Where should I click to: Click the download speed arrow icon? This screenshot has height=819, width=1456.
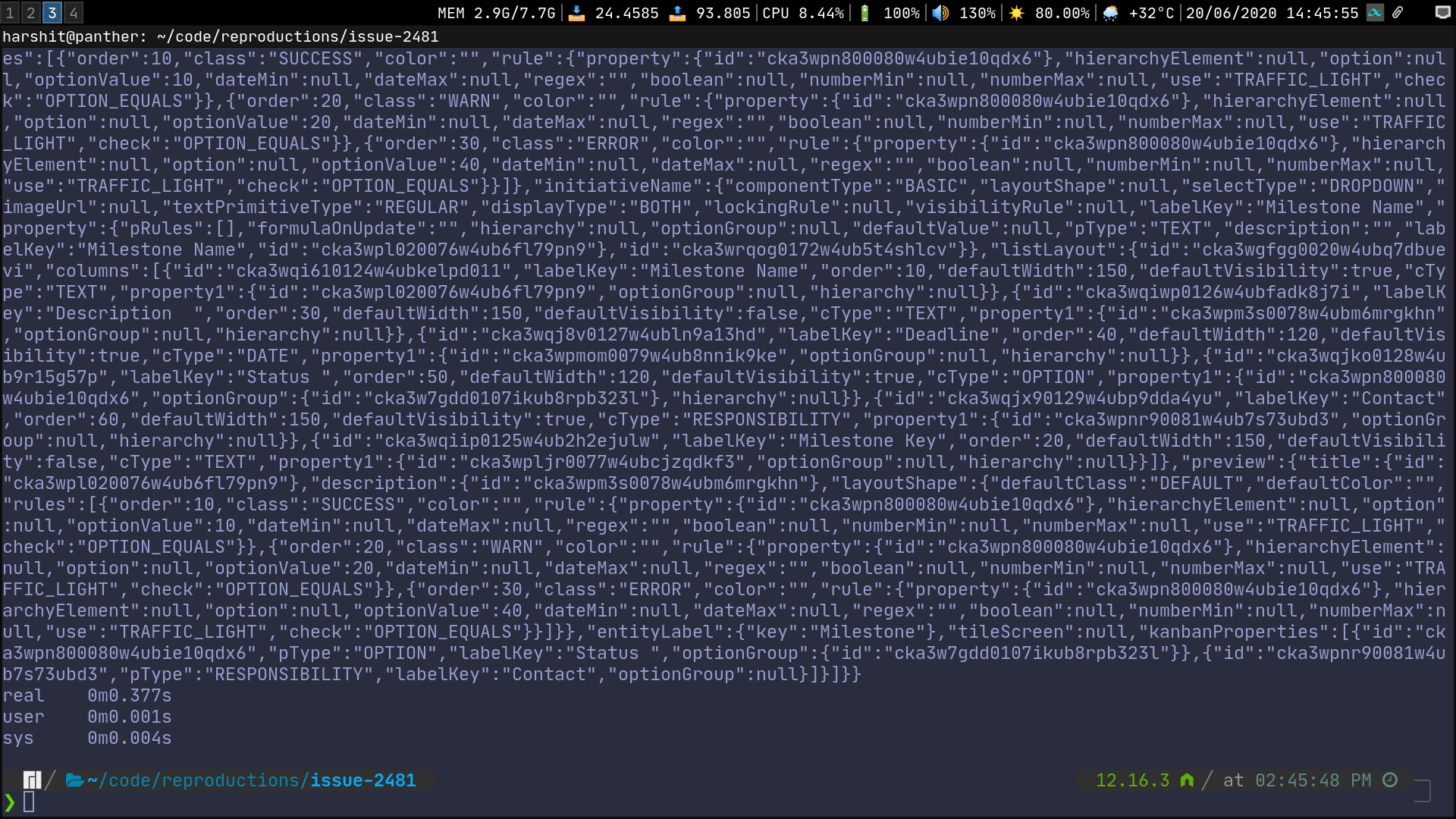(x=576, y=13)
